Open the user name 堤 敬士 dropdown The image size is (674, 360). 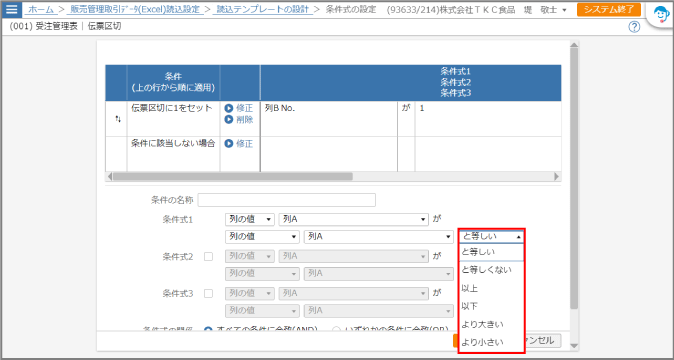click(545, 9)
